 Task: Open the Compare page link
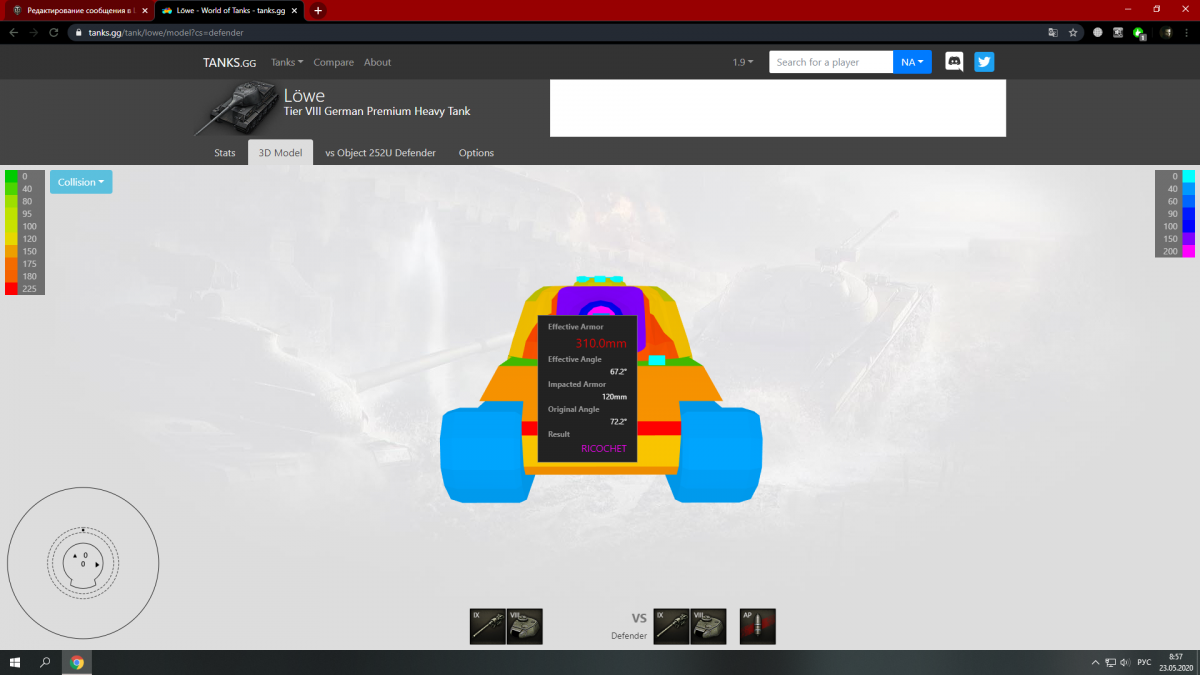(x=333, y=62)
